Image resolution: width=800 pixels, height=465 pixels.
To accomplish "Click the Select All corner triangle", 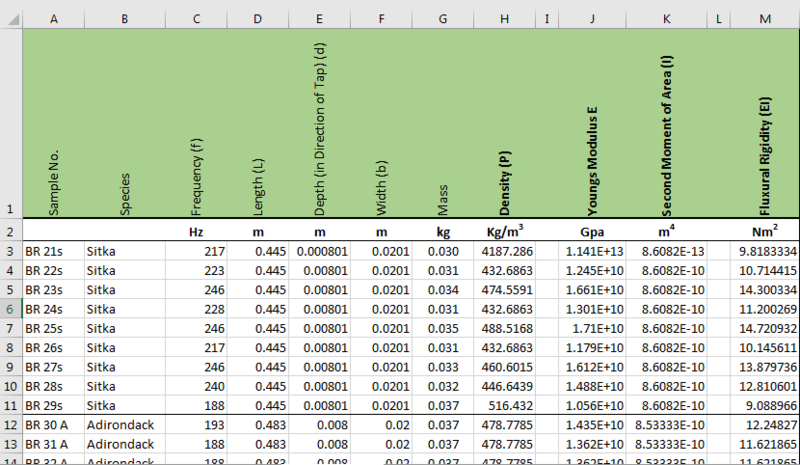I will pos(13,19).
